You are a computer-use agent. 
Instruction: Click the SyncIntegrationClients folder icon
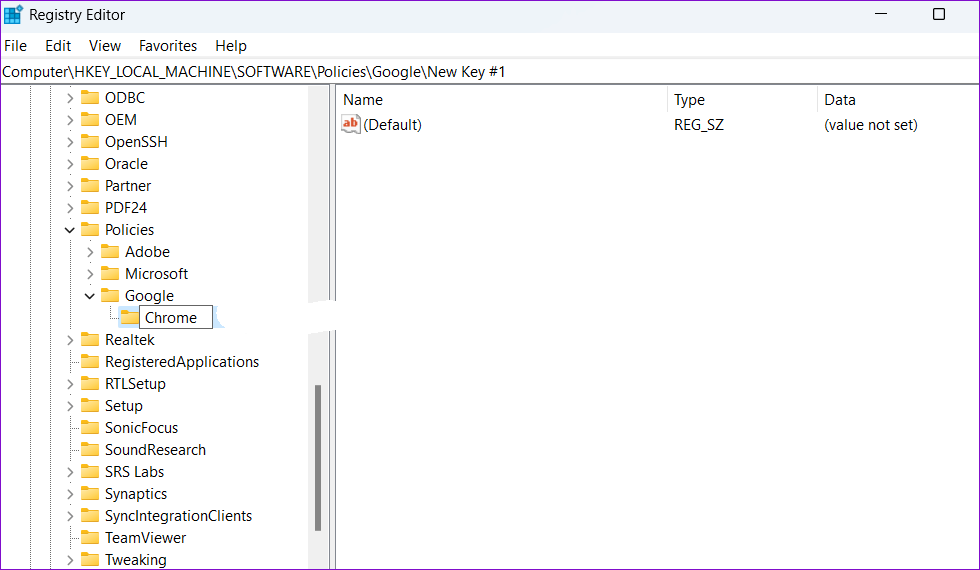(x=90, y=515)
